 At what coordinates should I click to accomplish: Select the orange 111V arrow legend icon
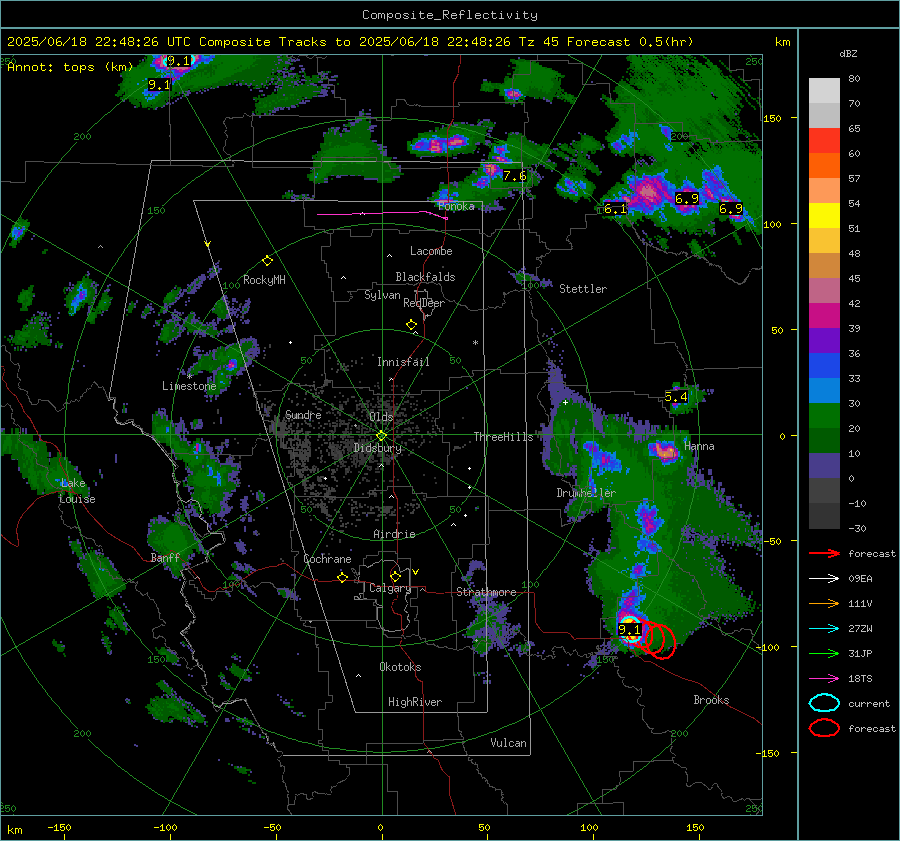[824, 603]
